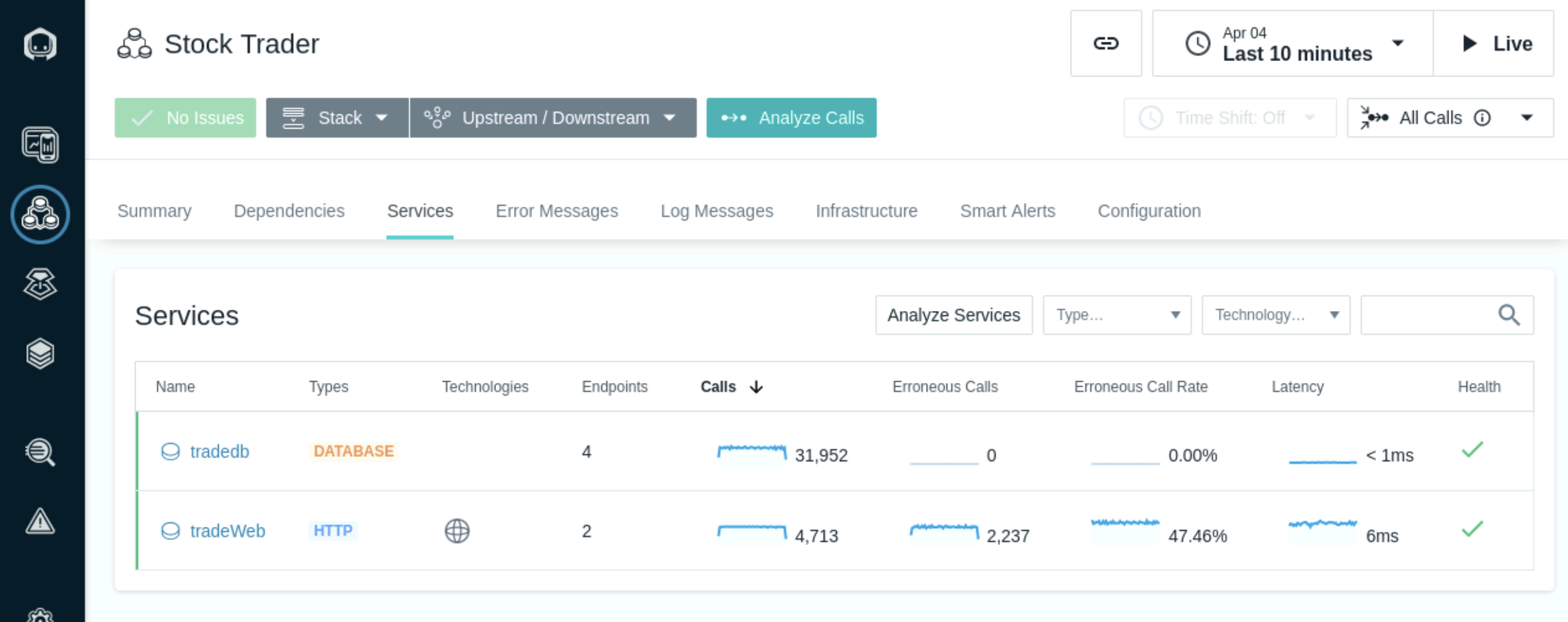Switch to the Dependencies tab

[x=289, y=211]
